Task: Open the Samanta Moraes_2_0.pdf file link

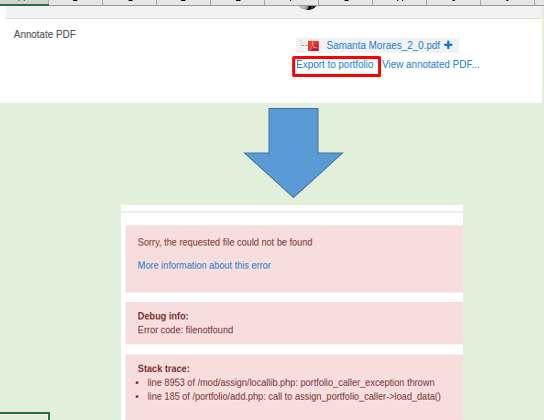Action: (383, 45)
